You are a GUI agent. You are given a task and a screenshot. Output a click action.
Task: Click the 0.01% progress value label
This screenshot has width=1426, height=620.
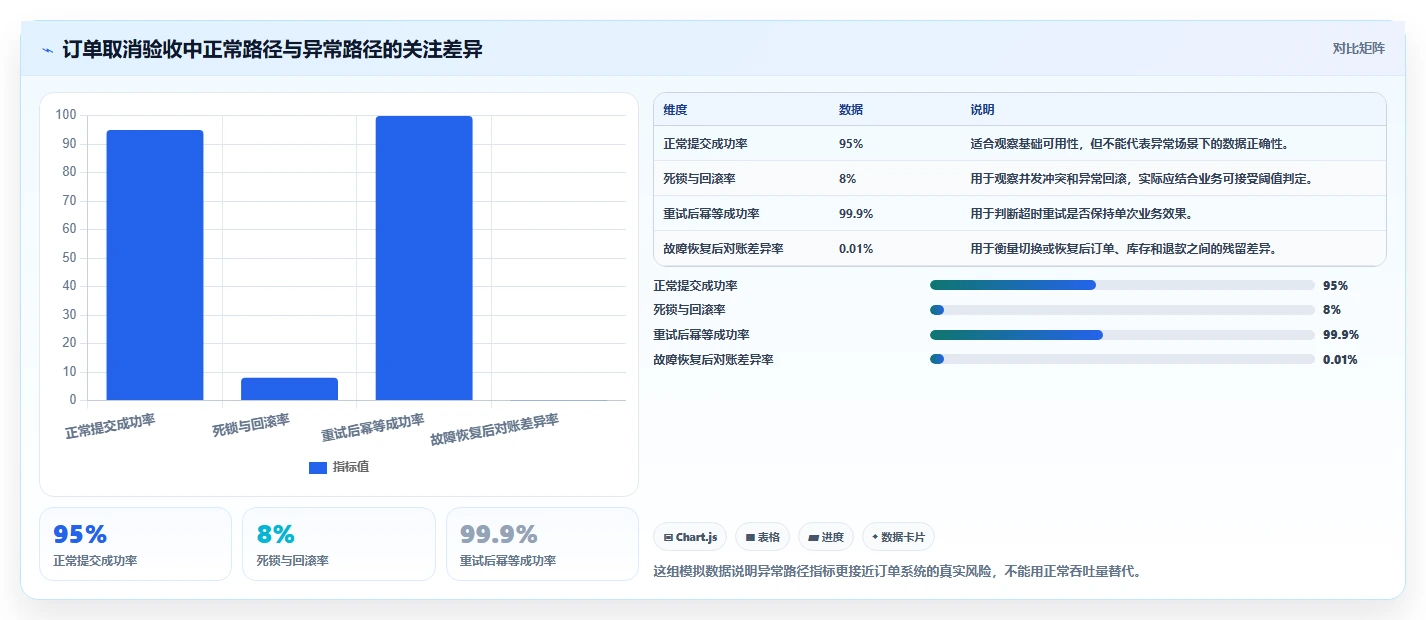click(1340, 360)
